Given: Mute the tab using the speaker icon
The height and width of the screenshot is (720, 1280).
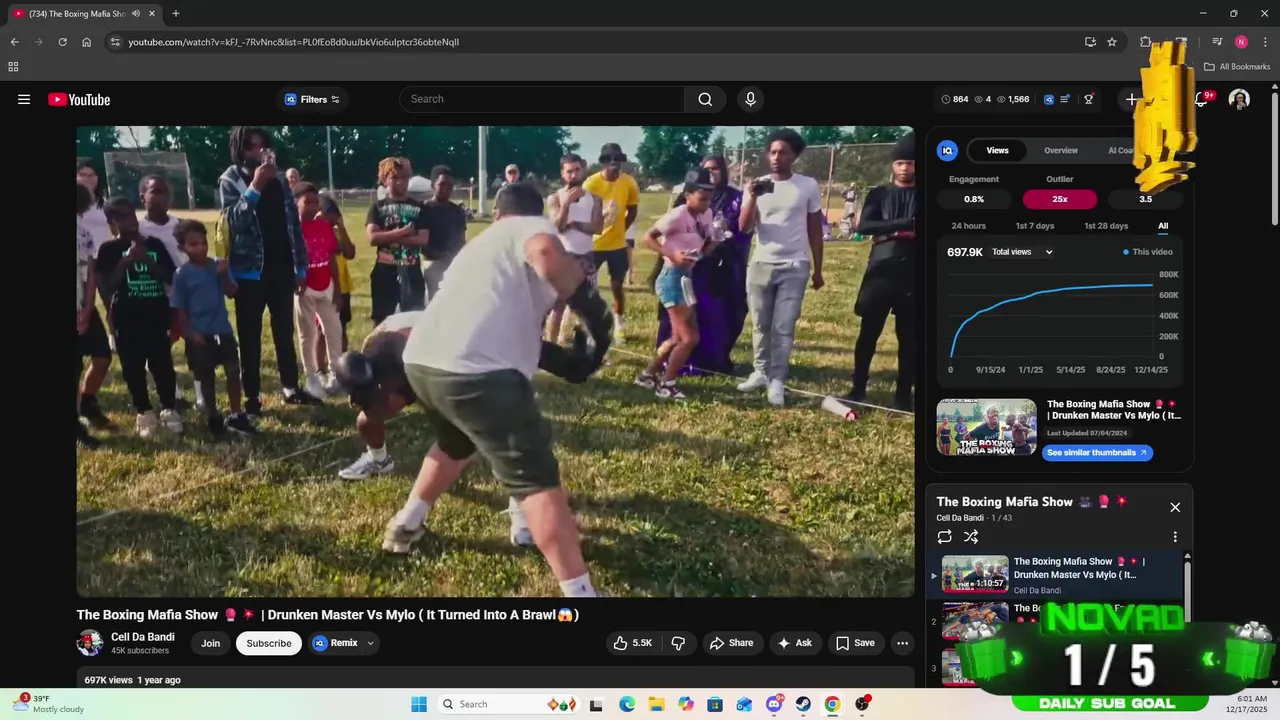Looking at the screenshot, I should click(x=136, y=13).
